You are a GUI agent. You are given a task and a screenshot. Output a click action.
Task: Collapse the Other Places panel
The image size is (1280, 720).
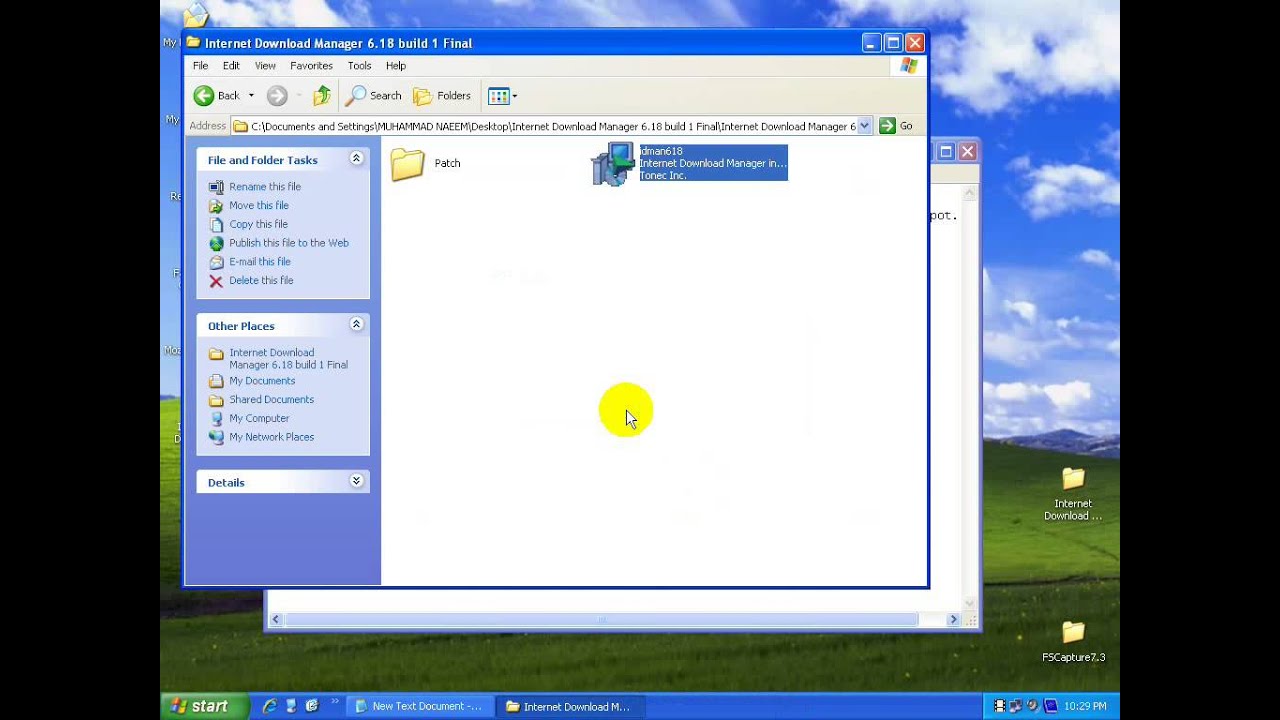coord(356,325)
